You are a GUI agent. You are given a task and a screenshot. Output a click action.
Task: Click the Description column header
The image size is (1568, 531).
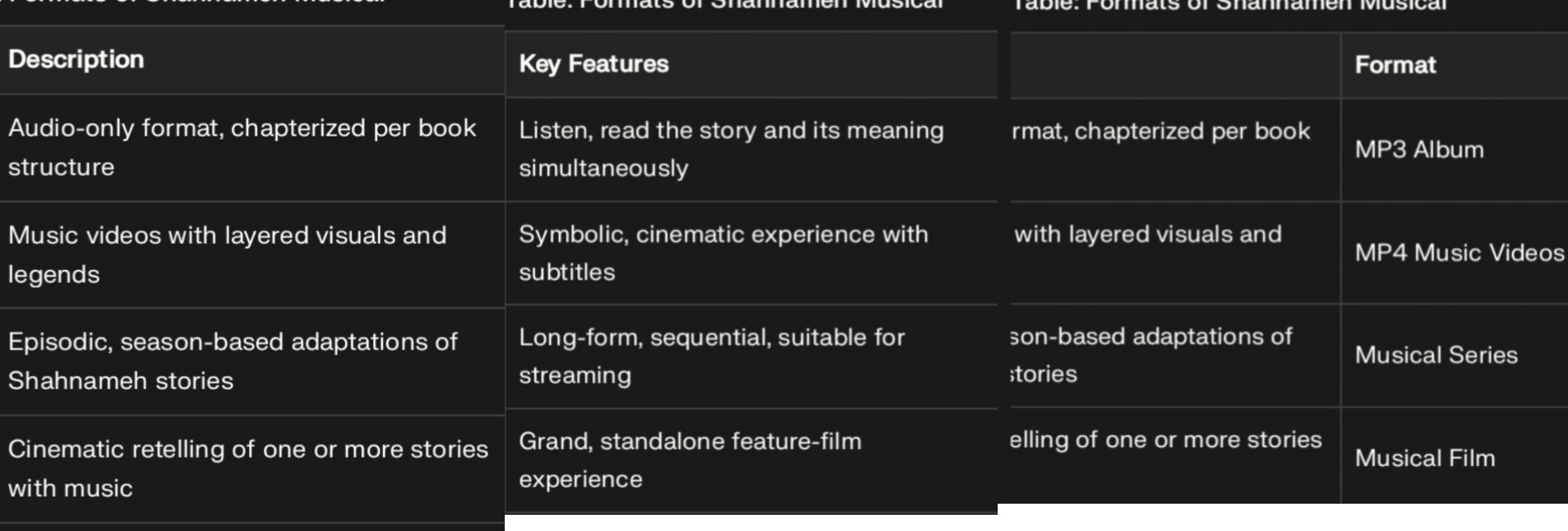coord(76,60)
